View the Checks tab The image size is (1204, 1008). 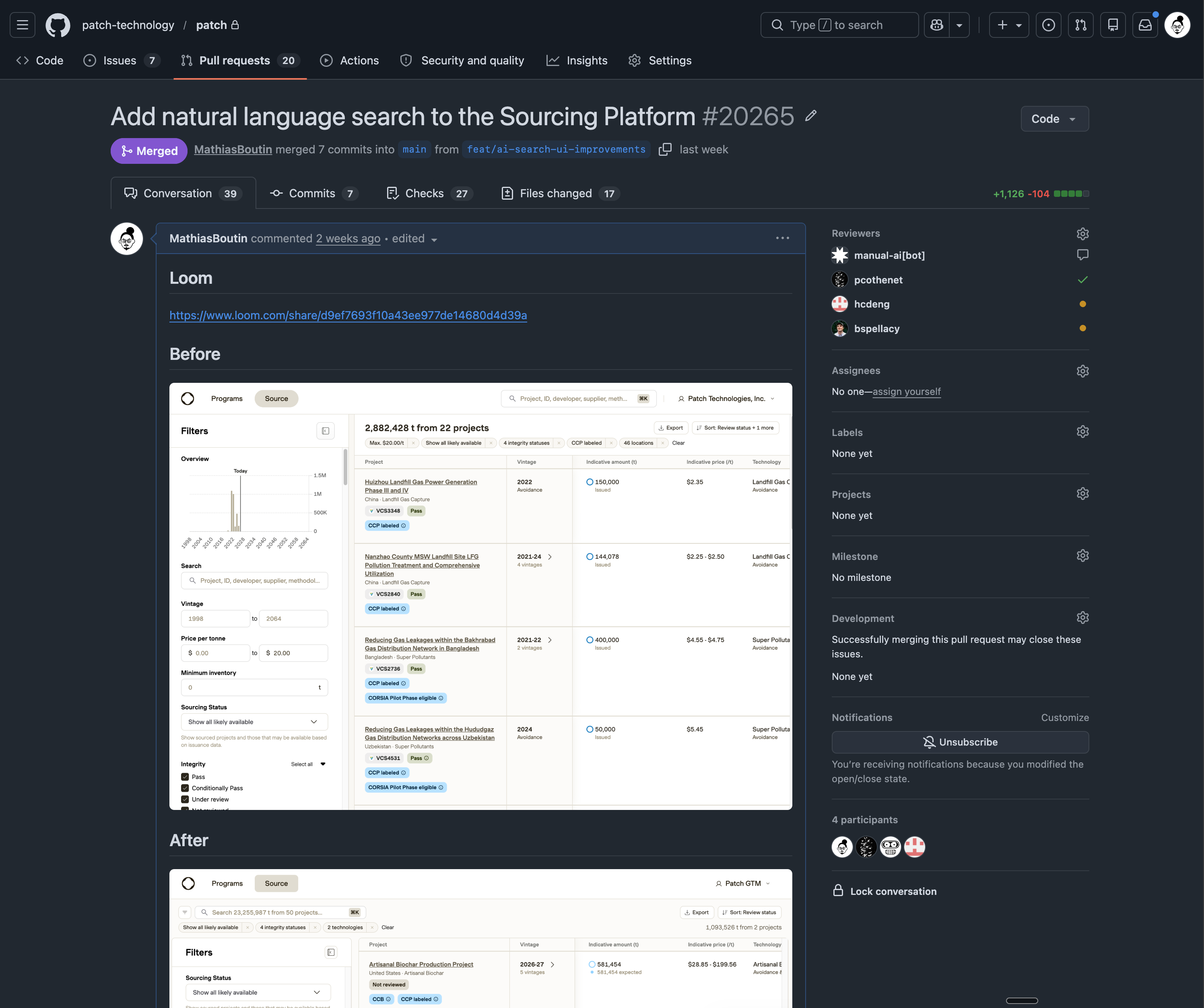point(429,193)
